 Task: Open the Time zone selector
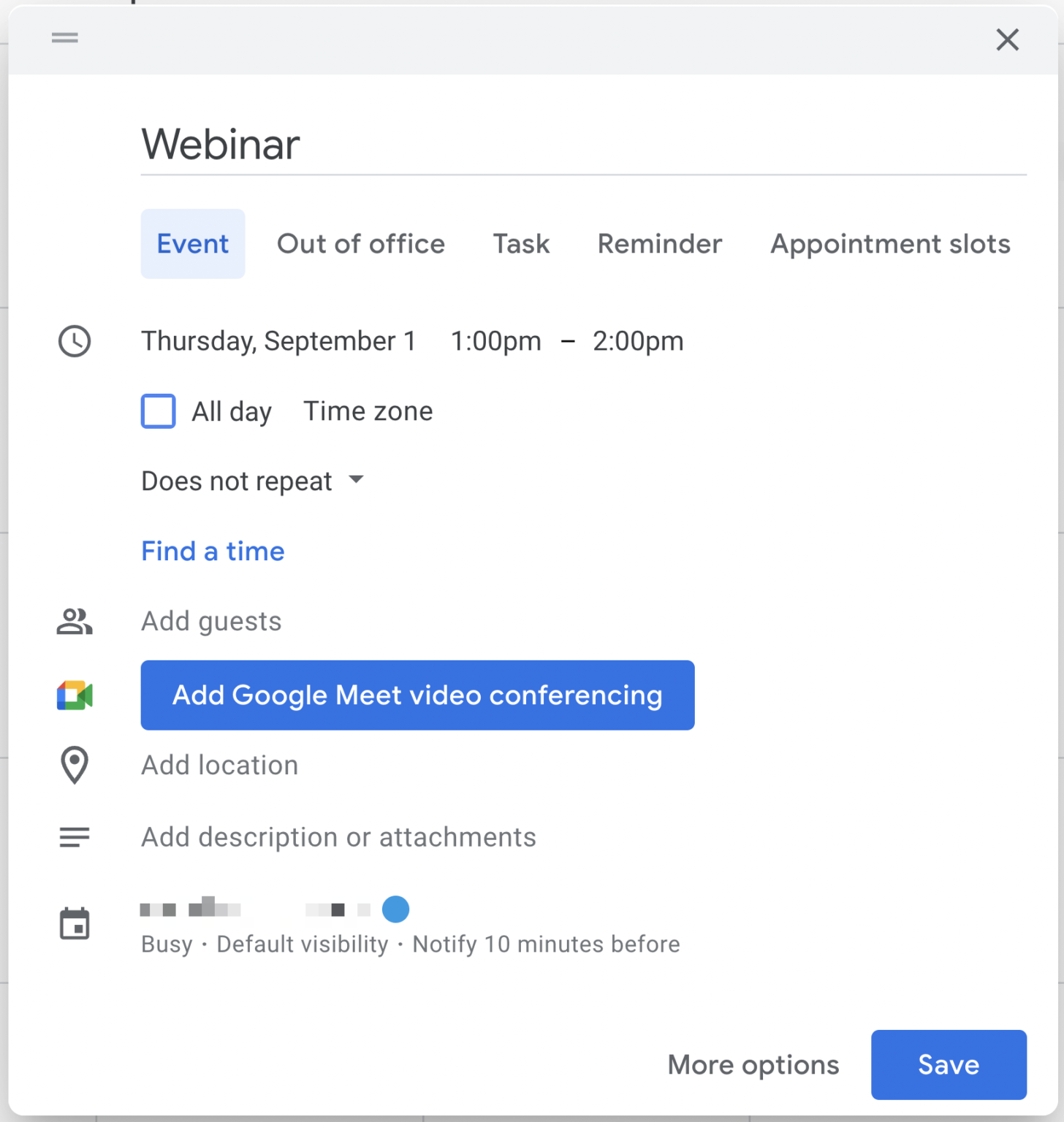coord(368,411)
